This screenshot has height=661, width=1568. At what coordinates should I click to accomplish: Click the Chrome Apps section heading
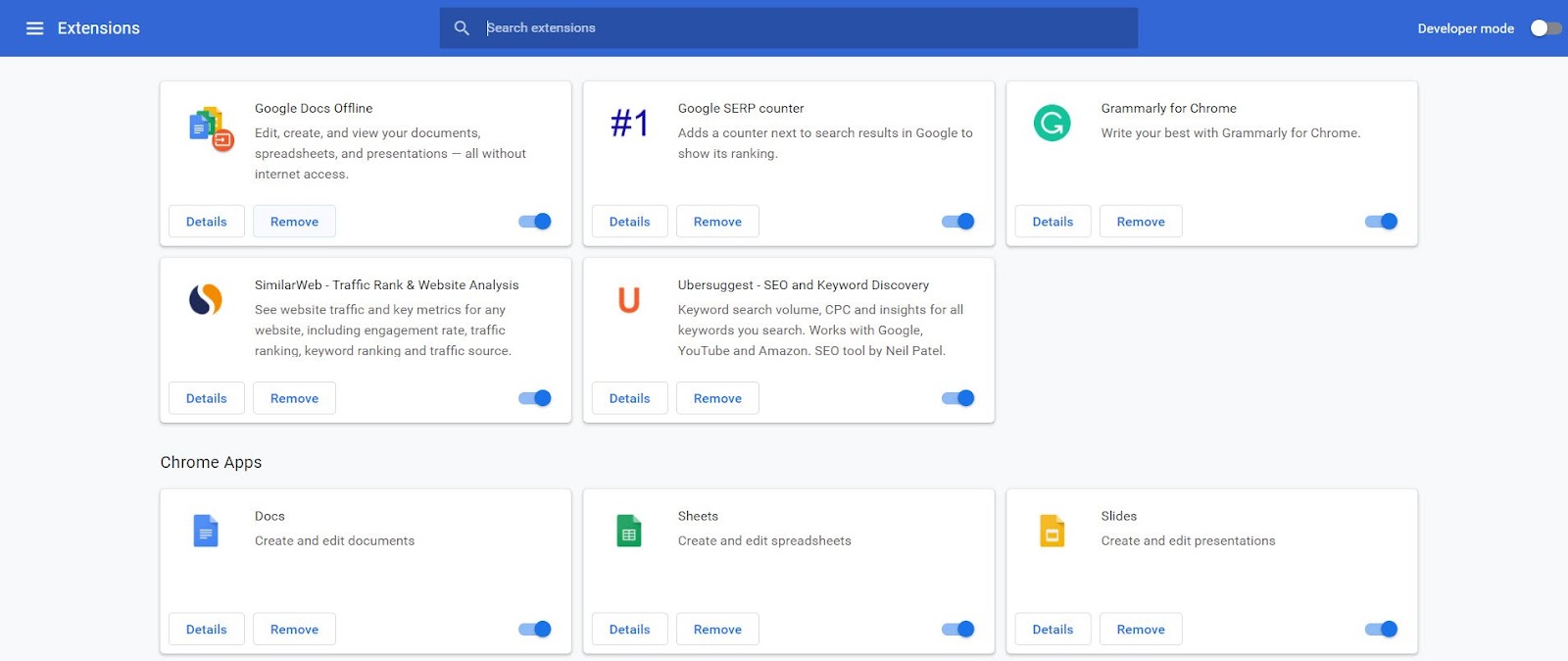coord(211,462)
